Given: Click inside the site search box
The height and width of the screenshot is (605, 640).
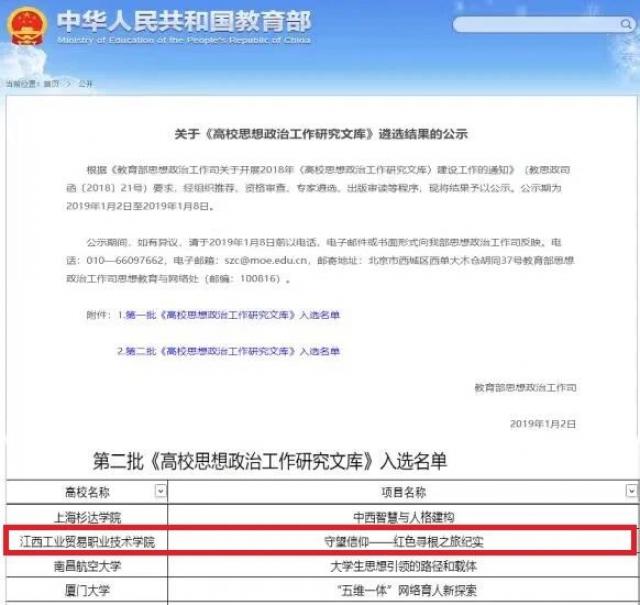Looking at the screenshot, I should 535,24.
